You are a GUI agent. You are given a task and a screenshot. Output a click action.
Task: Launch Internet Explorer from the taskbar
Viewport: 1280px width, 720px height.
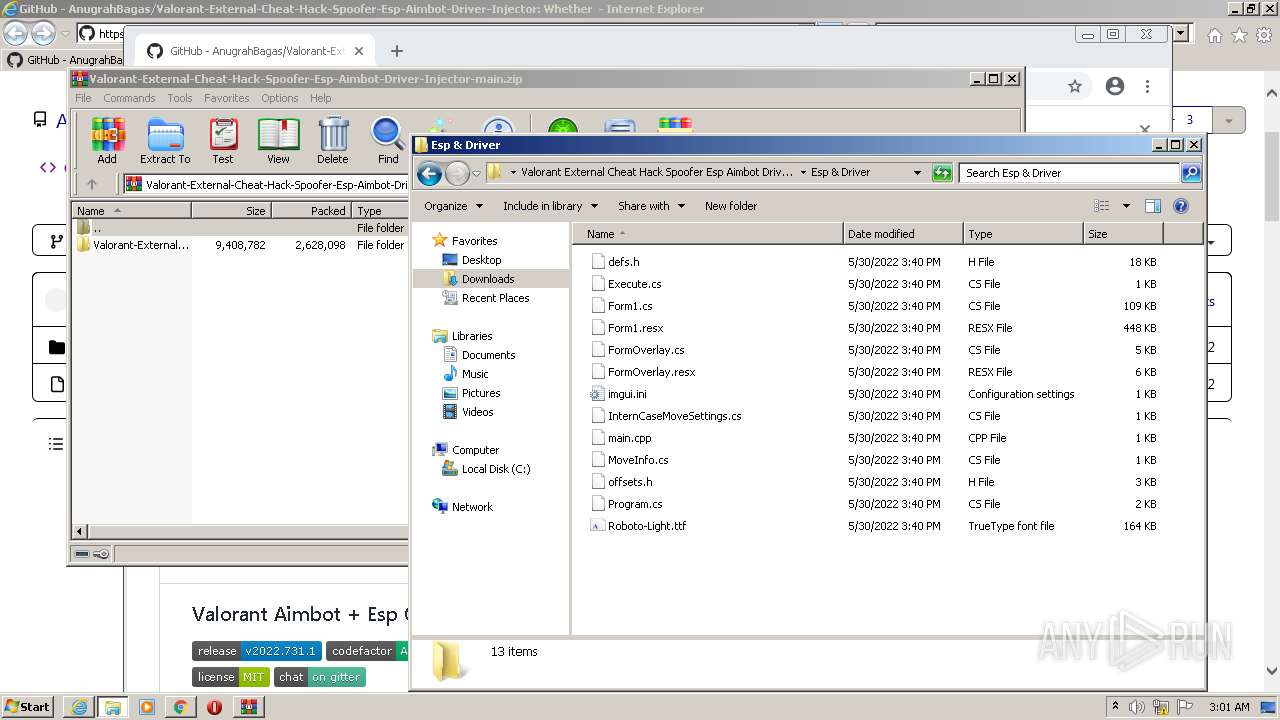79,707
